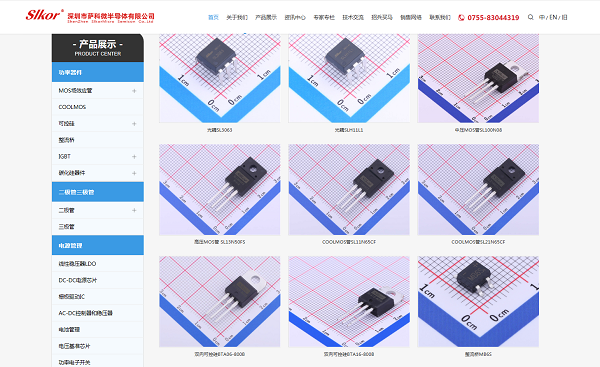
Task: Open the BTA16-800B triac product image
Action: click(349, 302)
